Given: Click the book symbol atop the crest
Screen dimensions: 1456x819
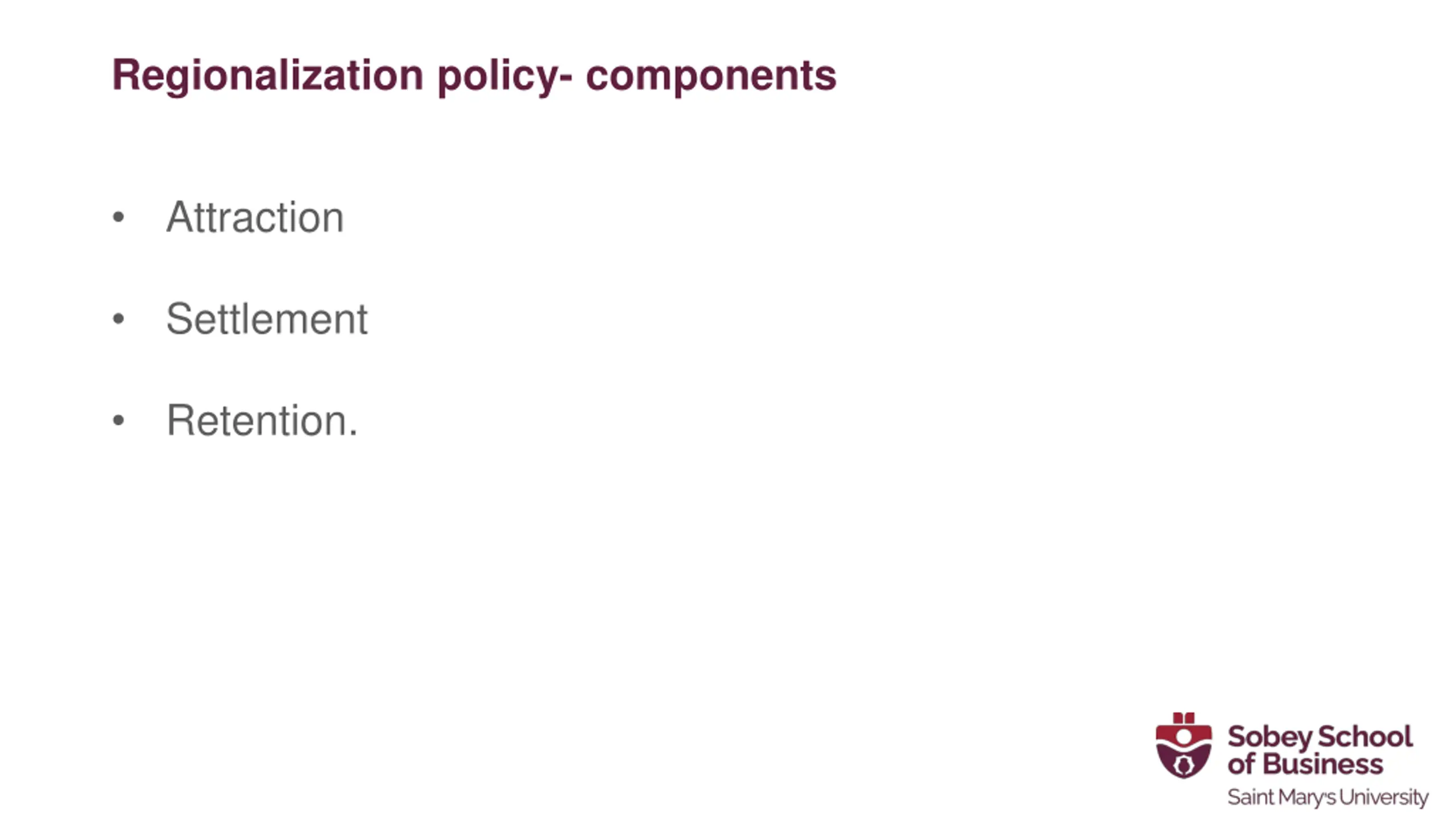Looking at the screenshot, I should [x=1184, y=718].
